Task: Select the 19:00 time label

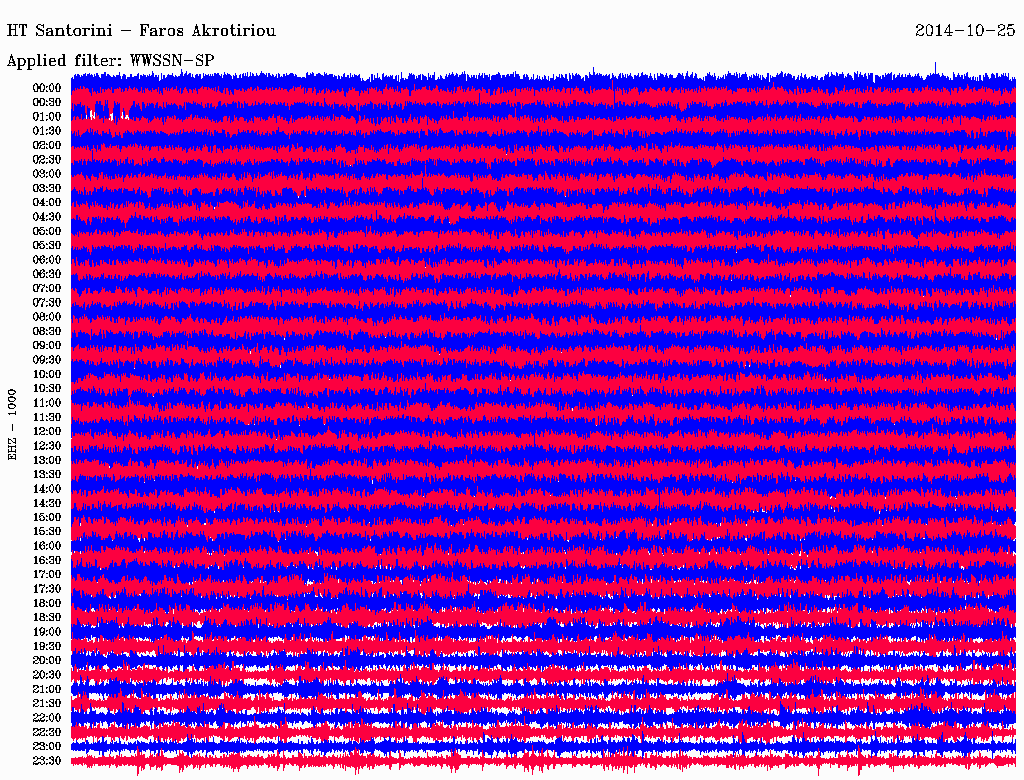Action: 47,632
